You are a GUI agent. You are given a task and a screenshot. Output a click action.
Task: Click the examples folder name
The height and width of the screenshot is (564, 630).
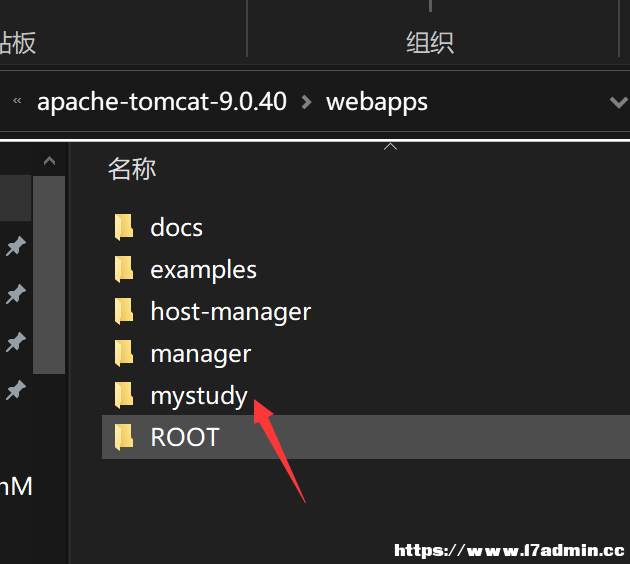tap(203, 270)
